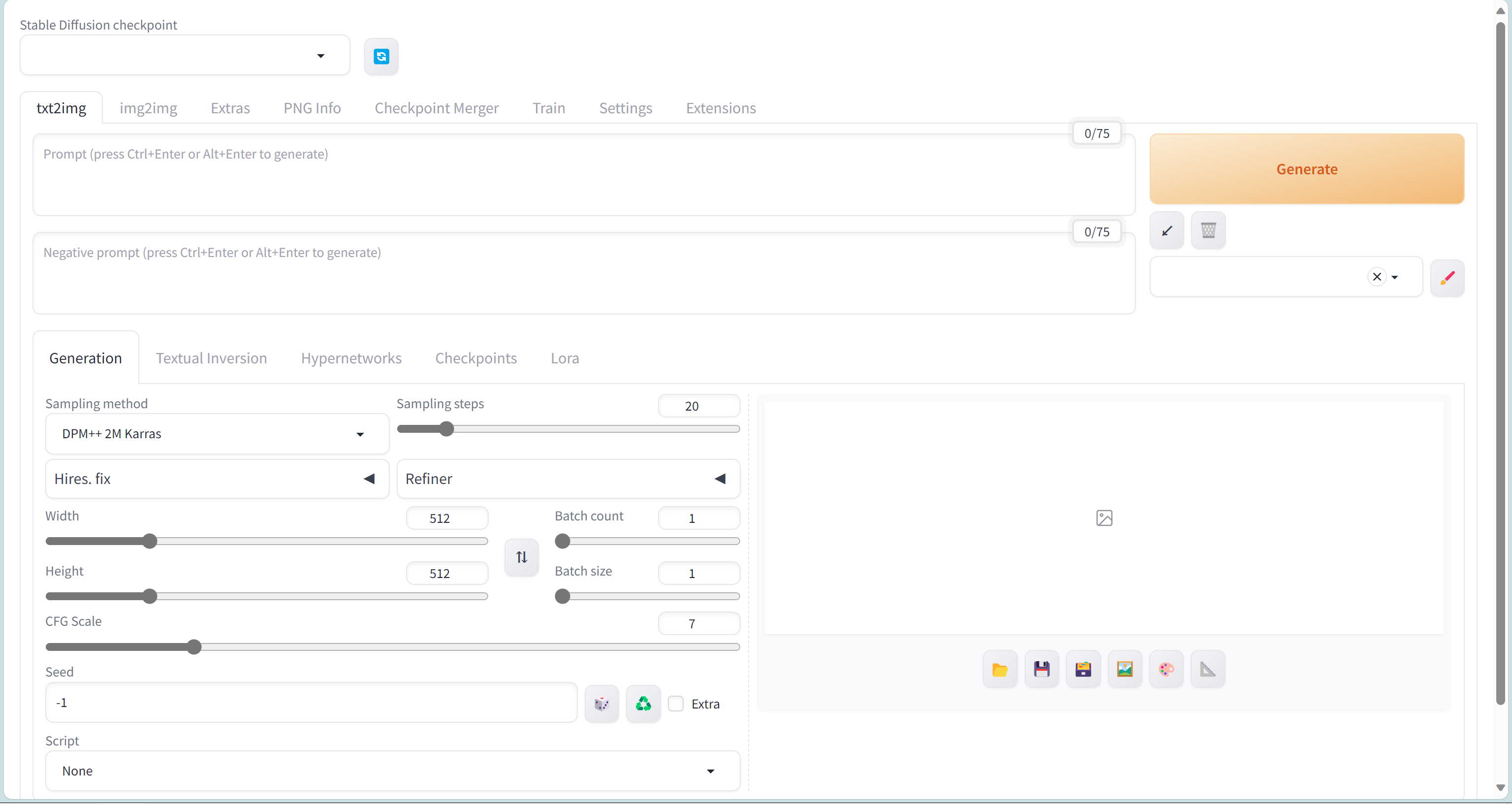Open the edit styles paintbrush button
Image resolution: width=1512 pixels, height=804 pixels.
tap(1447, 278)
